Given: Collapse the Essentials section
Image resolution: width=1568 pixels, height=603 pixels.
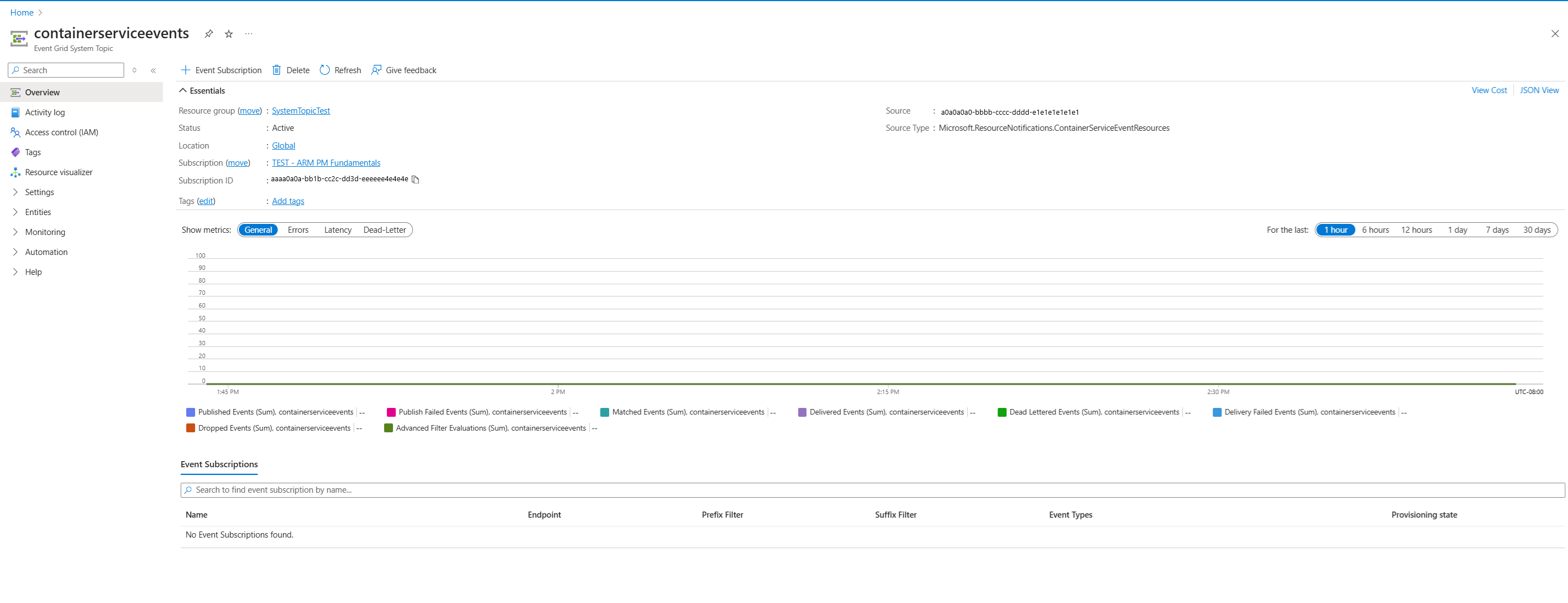Looking at the screenshot, I should tap(182, 91).
